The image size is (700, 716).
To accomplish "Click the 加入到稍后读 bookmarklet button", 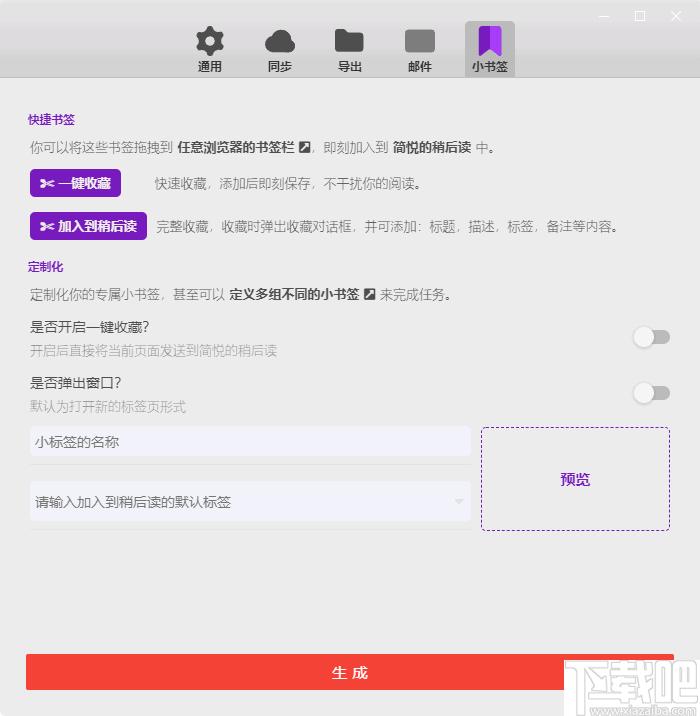I will (x=88, y=226).
